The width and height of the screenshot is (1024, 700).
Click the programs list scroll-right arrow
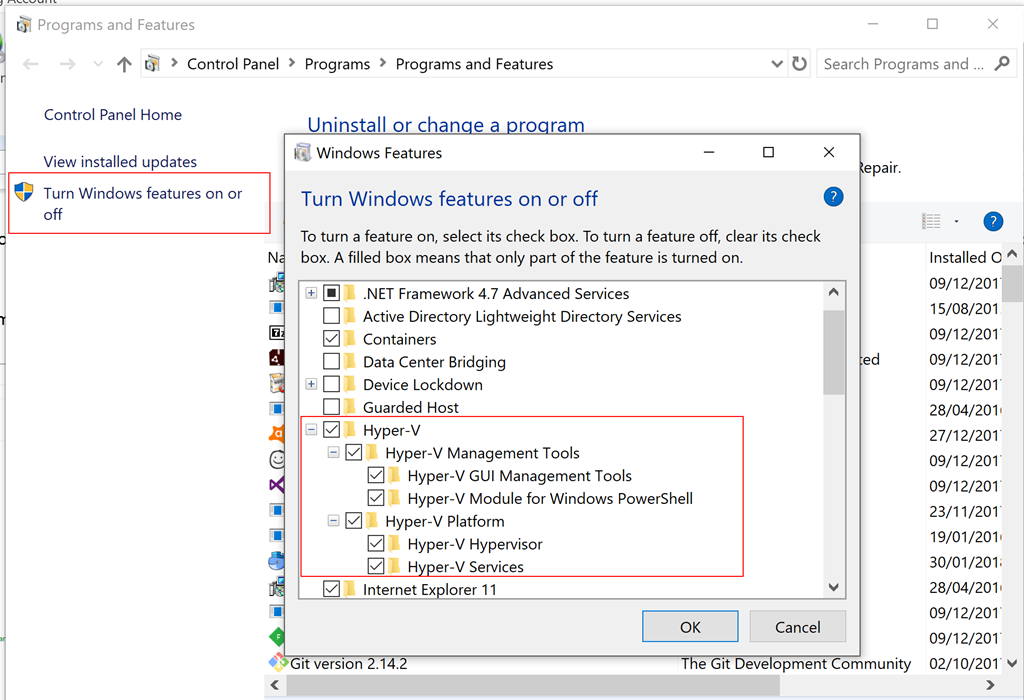(x=990, y=685)
